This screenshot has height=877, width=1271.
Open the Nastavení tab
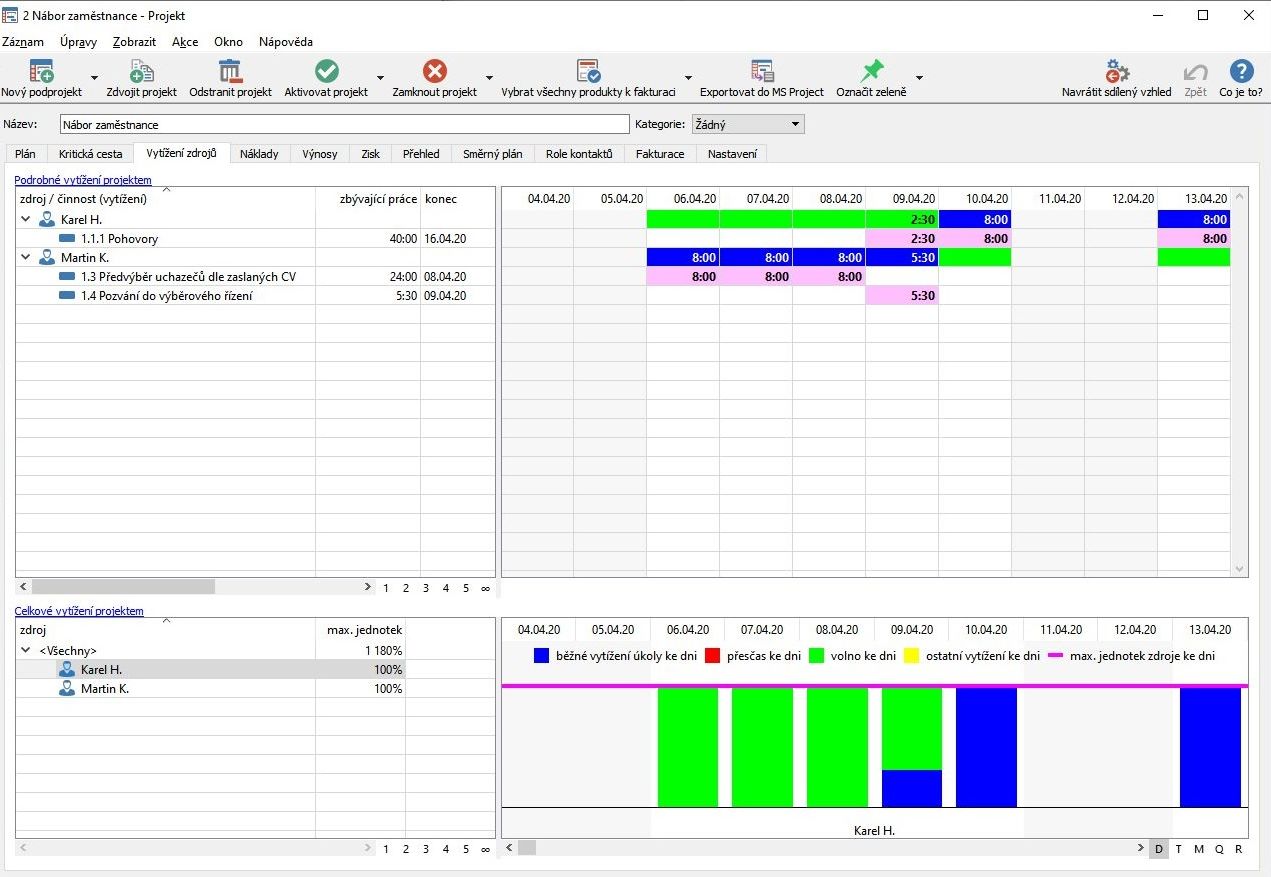click(732, 154)
